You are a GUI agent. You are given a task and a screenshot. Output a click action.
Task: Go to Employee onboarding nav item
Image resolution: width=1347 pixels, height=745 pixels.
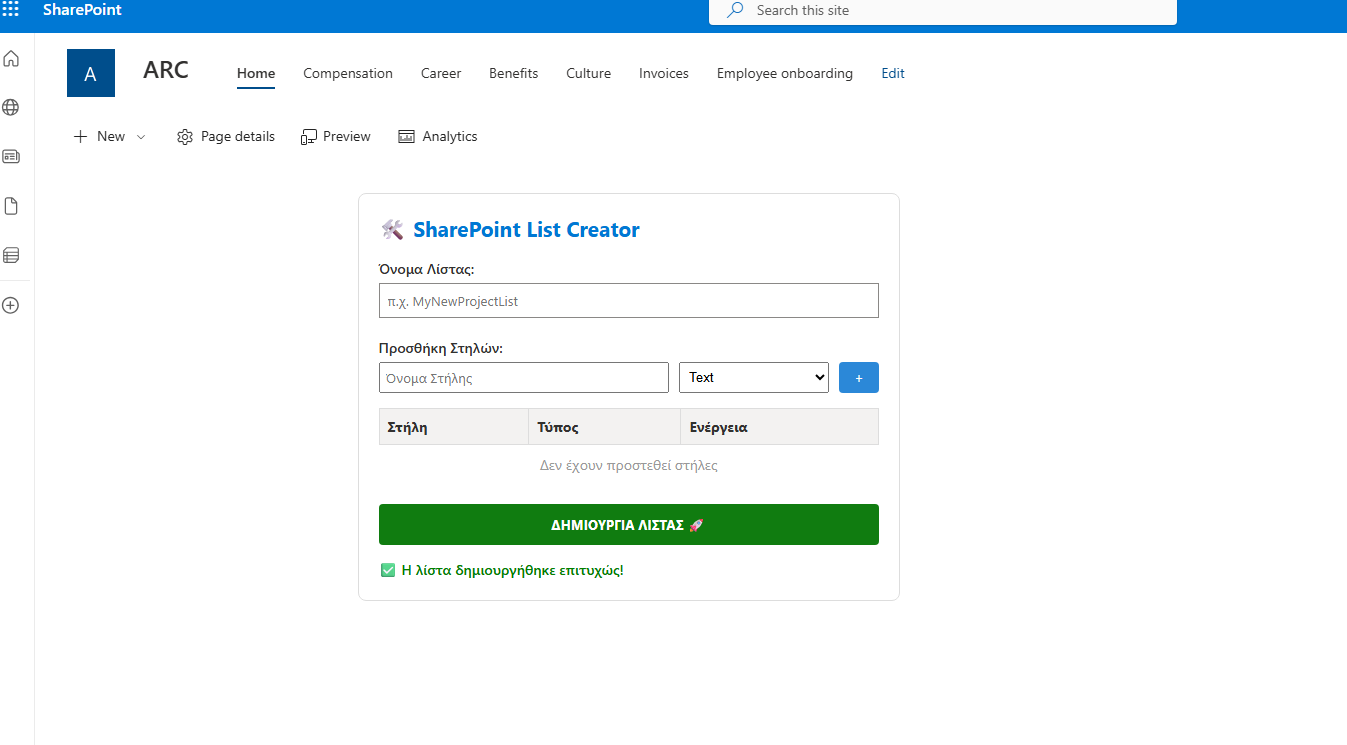coord(784,73)
